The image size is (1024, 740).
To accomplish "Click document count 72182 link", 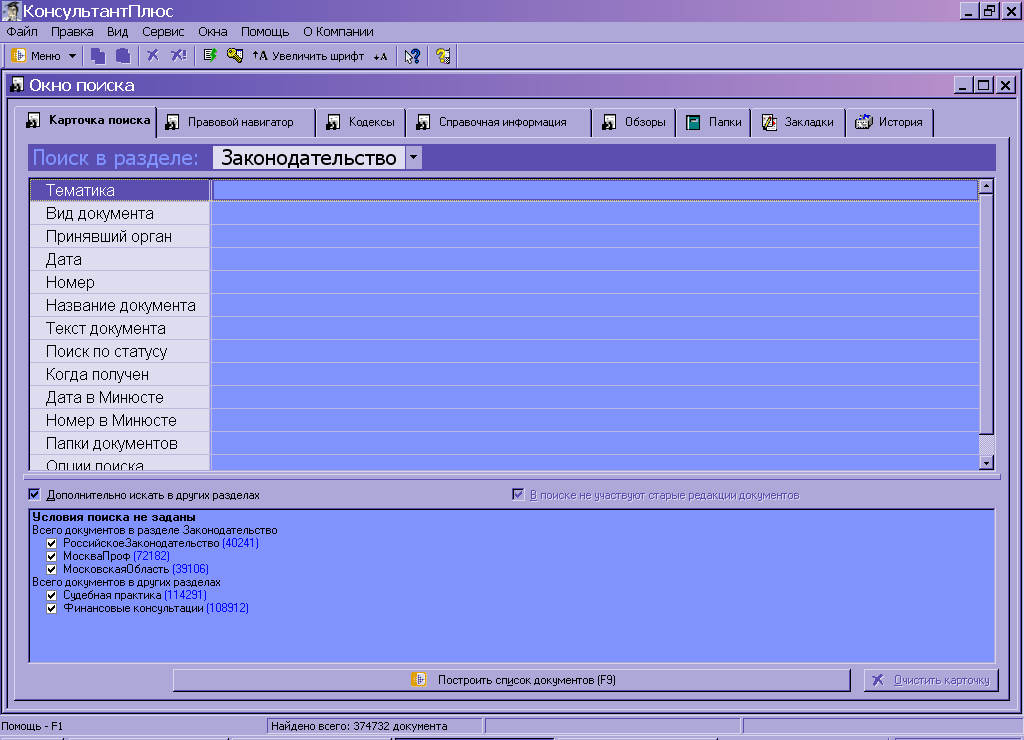I will [152, 556].
